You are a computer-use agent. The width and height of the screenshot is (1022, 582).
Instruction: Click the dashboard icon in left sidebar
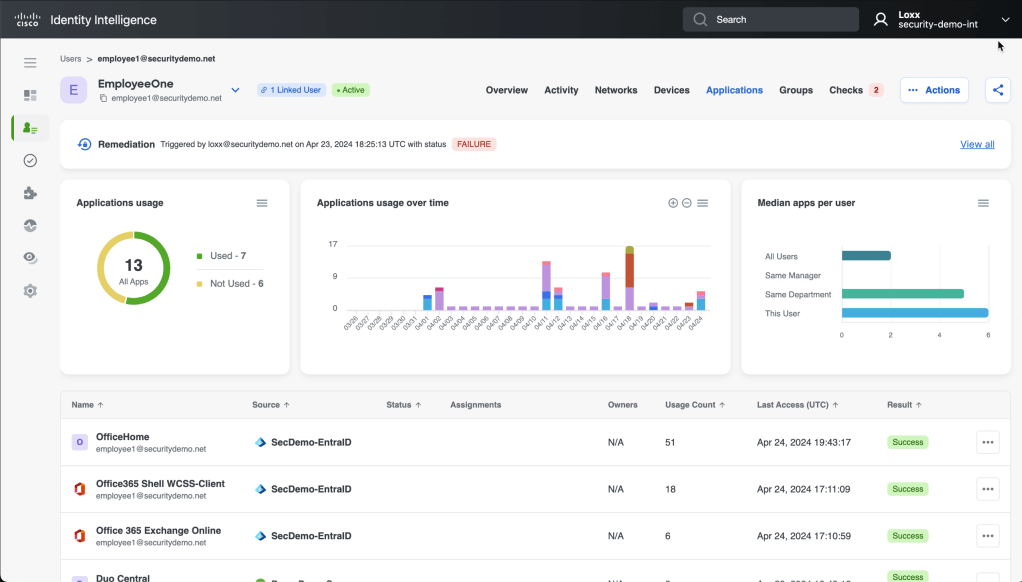click(x=30, y=95)
